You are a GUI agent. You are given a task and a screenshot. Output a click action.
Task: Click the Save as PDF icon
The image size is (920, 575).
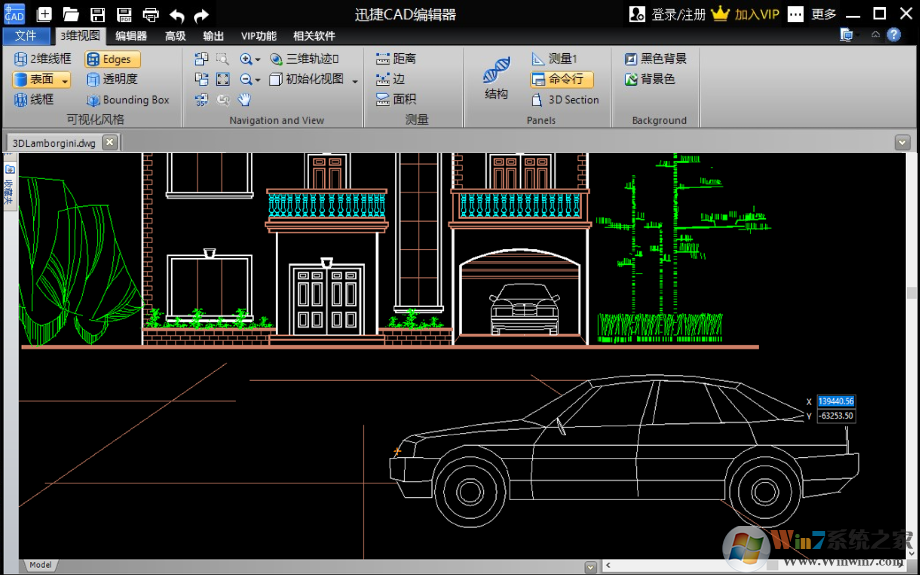pyautogui.click(x=124, y=14)
